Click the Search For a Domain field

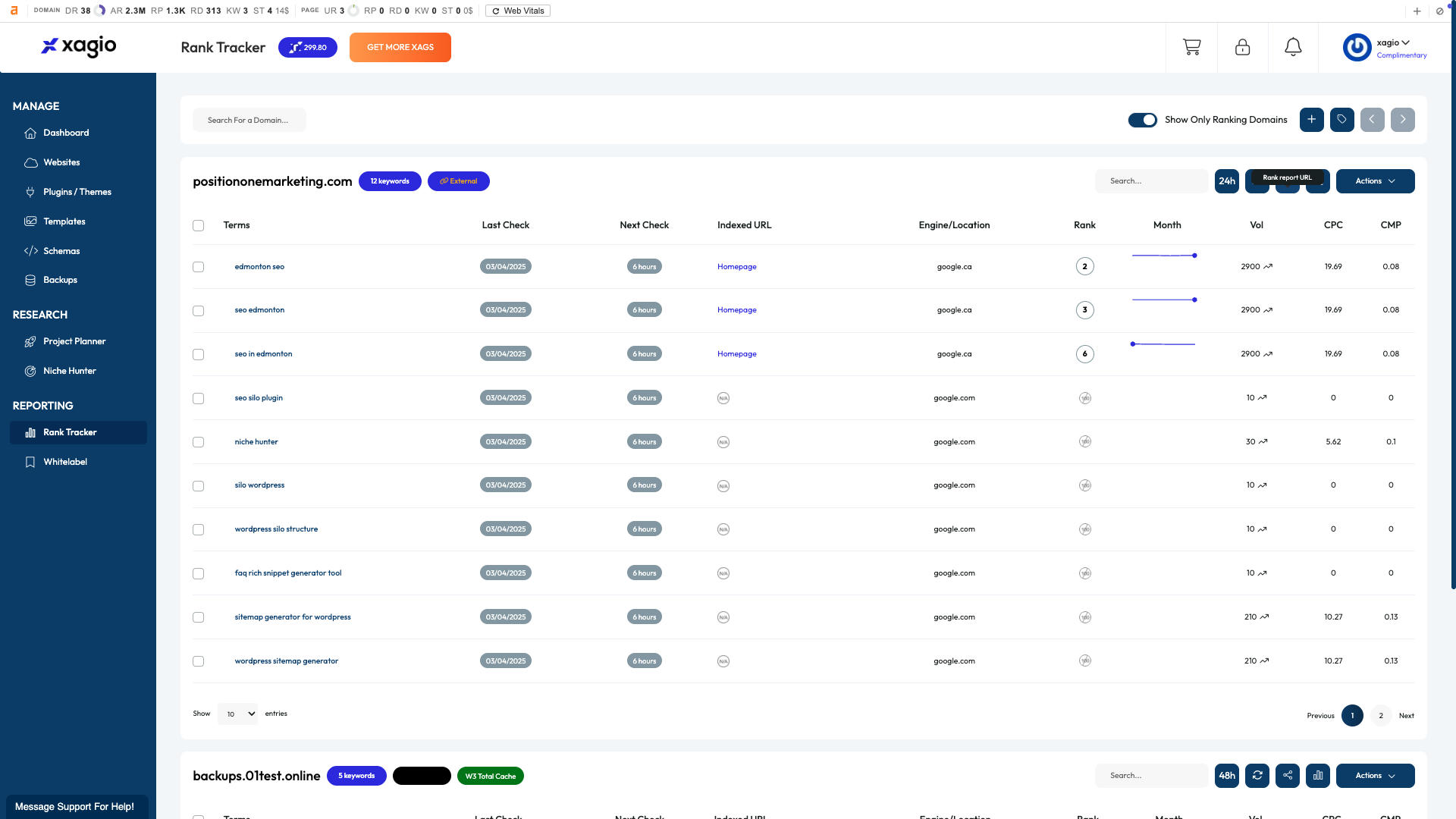(x=249, y=120)
